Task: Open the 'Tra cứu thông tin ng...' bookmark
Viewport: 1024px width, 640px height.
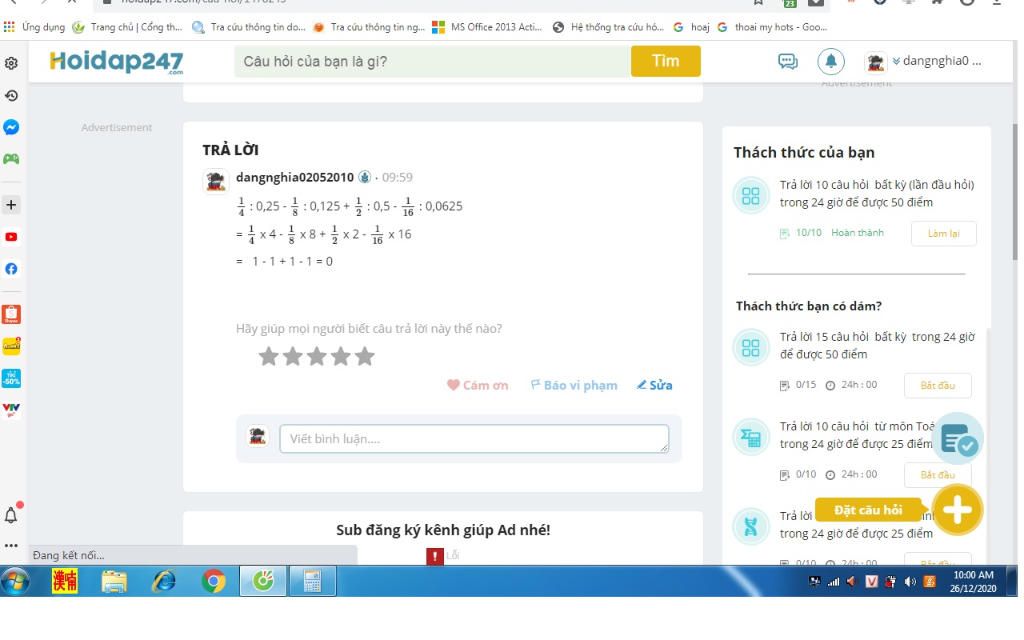Action: point(369,27)
